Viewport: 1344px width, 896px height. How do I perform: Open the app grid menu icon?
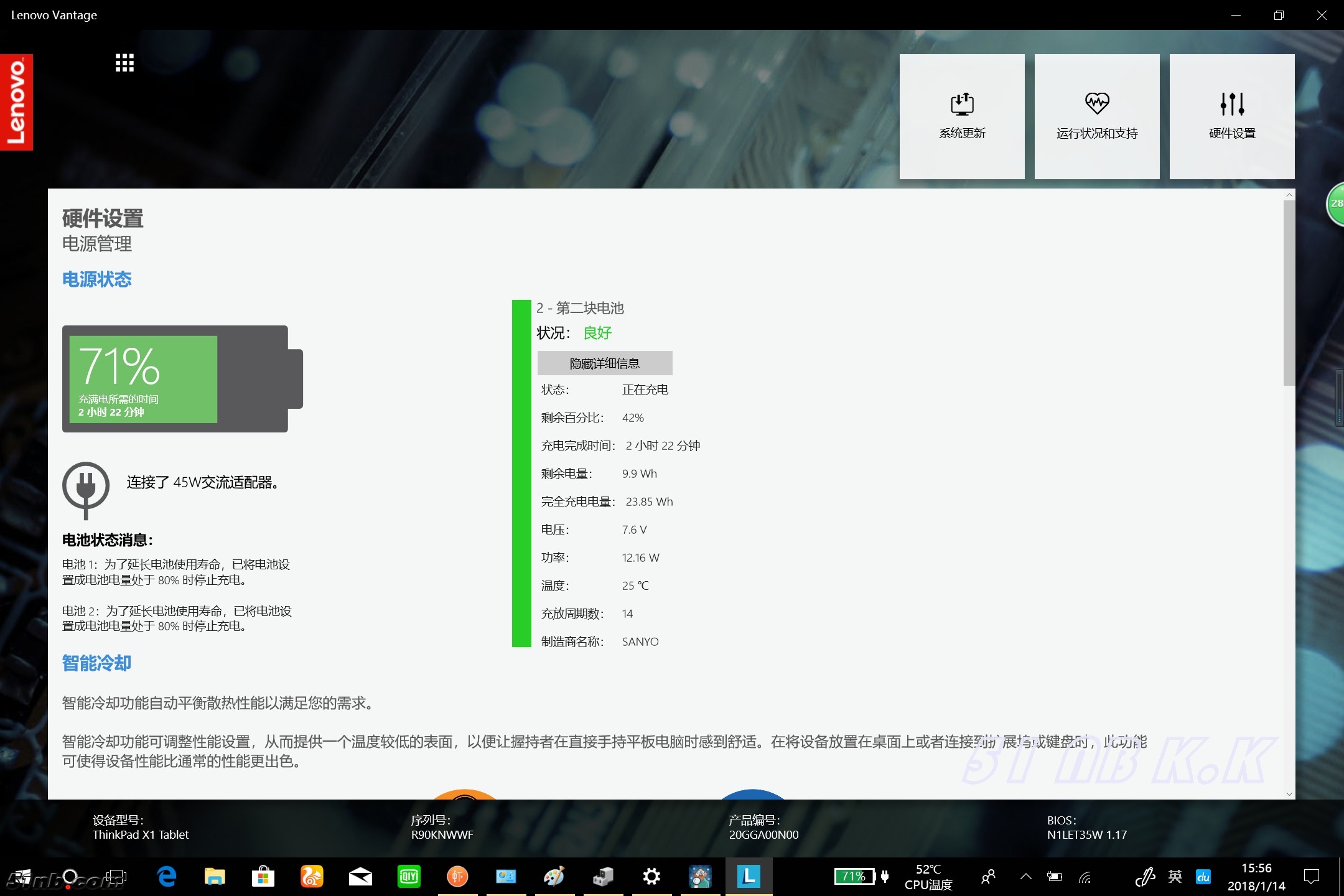tap(124, 63)
